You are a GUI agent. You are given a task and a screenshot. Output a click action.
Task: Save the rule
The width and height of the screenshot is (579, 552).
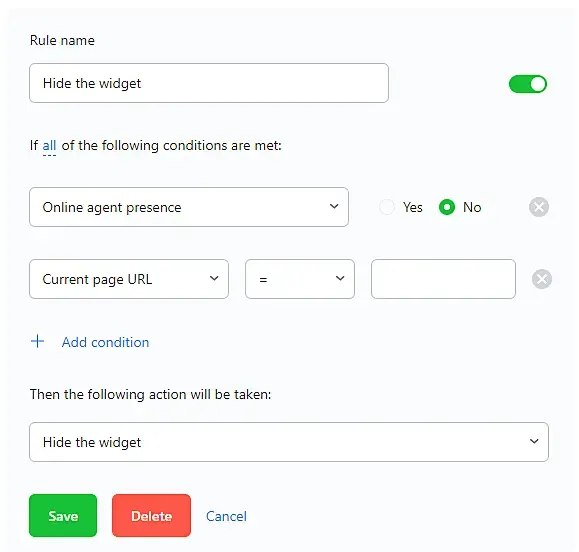[63, 515]
